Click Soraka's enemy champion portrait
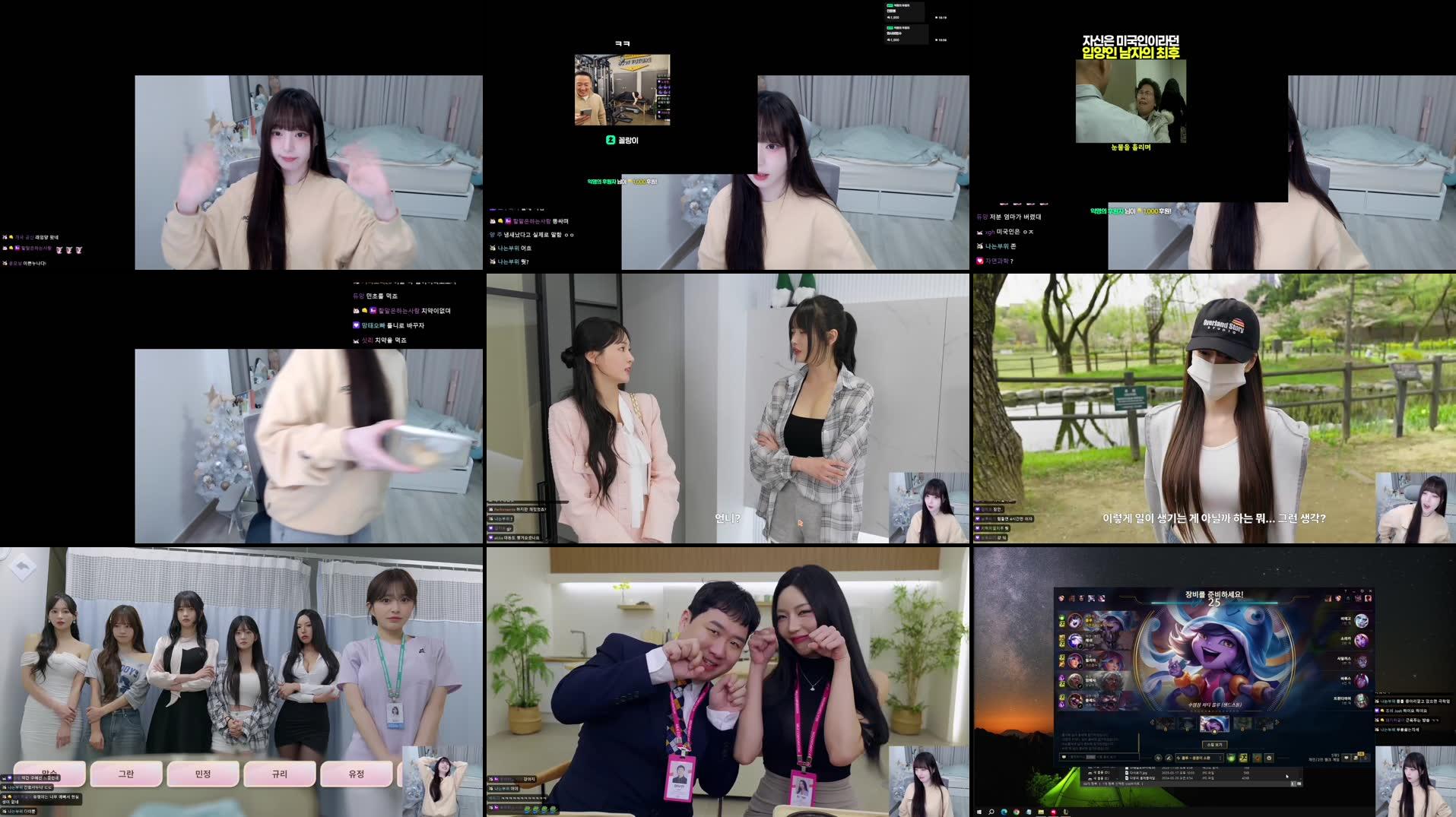The width and height of the screenshot is (1456, 817). click(1362, 639)
